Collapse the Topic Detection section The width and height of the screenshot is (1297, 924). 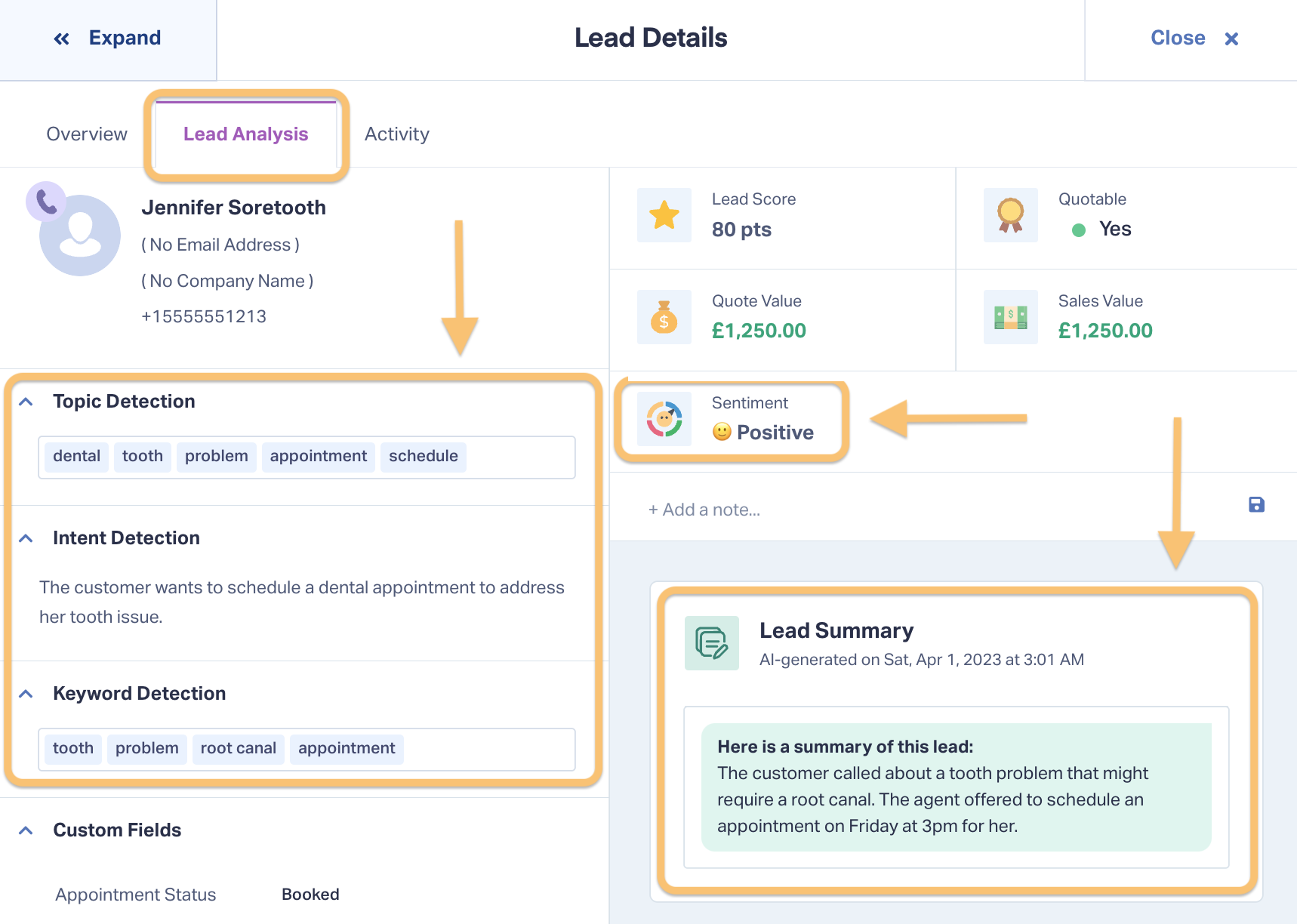coord(26,402)
